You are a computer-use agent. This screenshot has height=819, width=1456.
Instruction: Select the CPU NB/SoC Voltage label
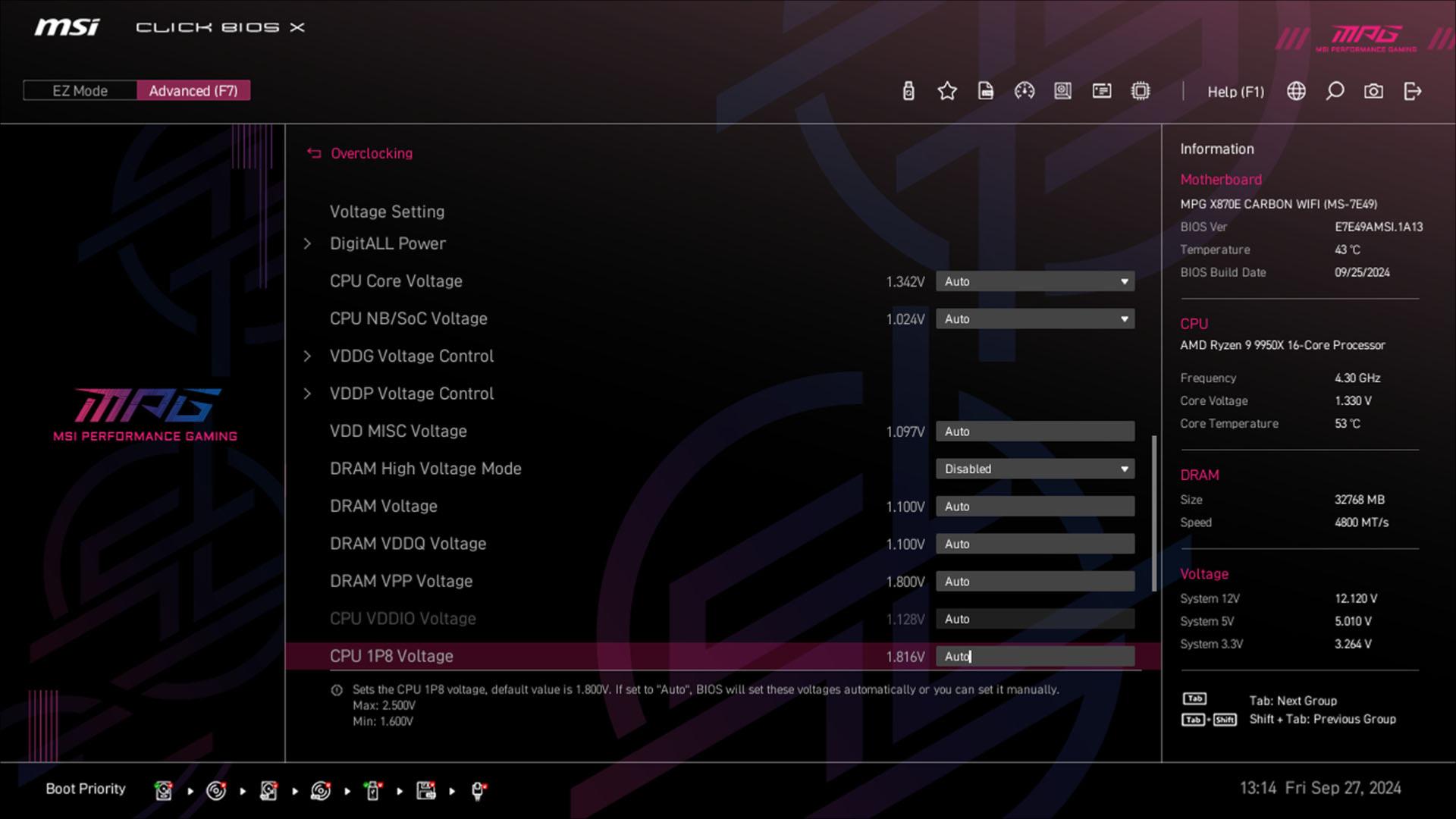[409, 318]
